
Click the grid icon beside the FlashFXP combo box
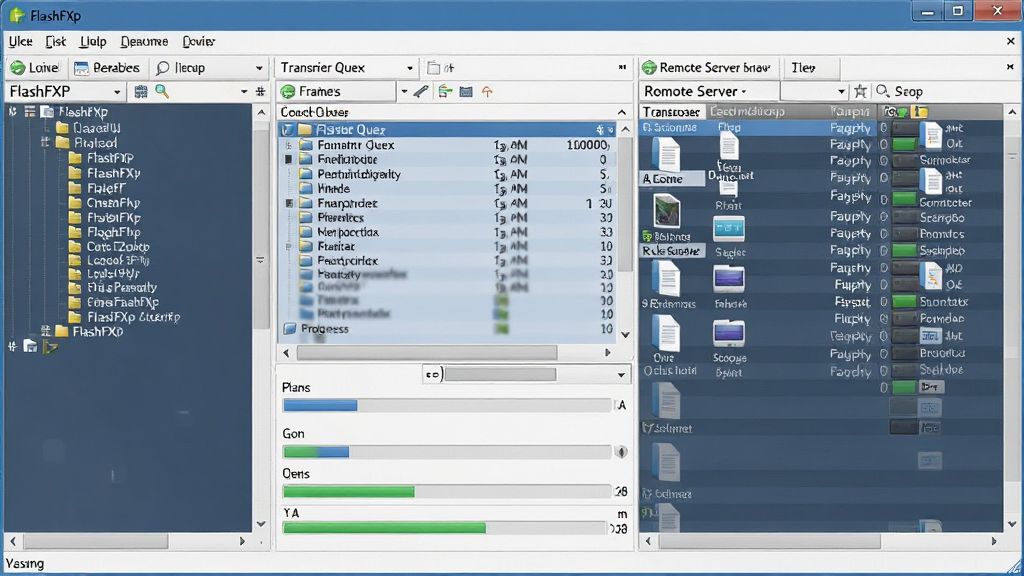(x=140, y=91)
